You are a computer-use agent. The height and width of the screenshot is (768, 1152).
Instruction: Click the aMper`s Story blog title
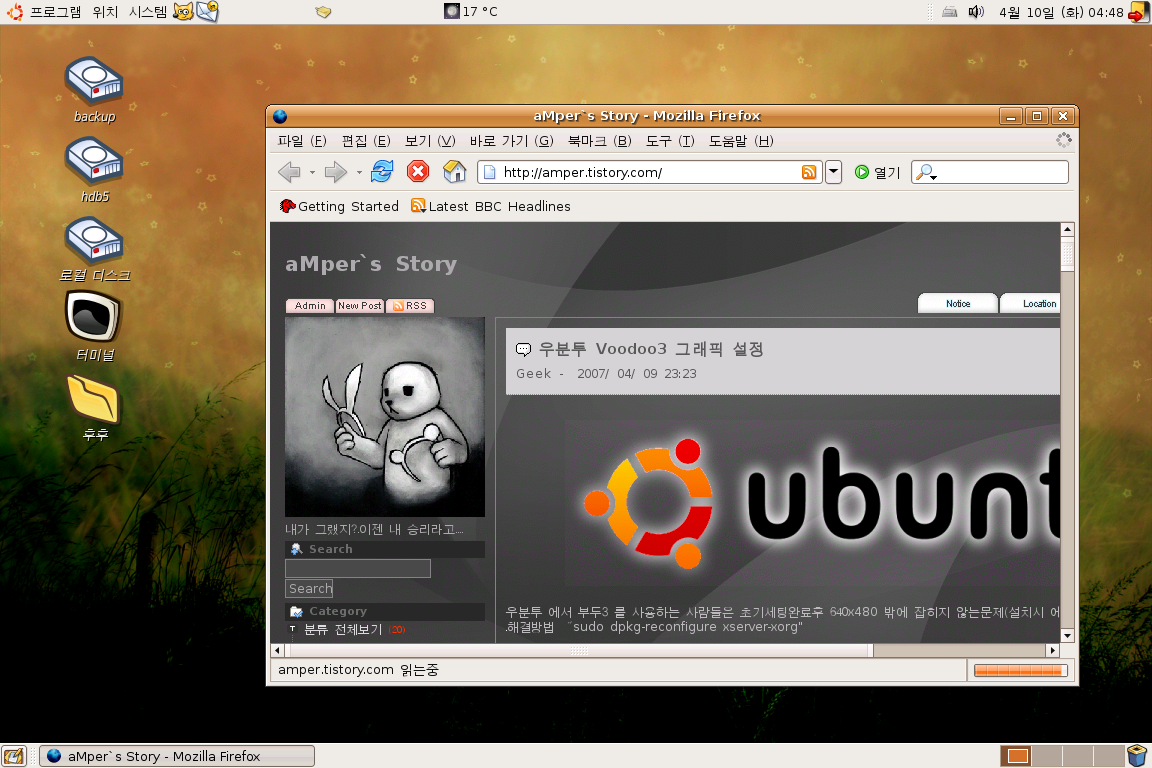[x=371, y=264]
